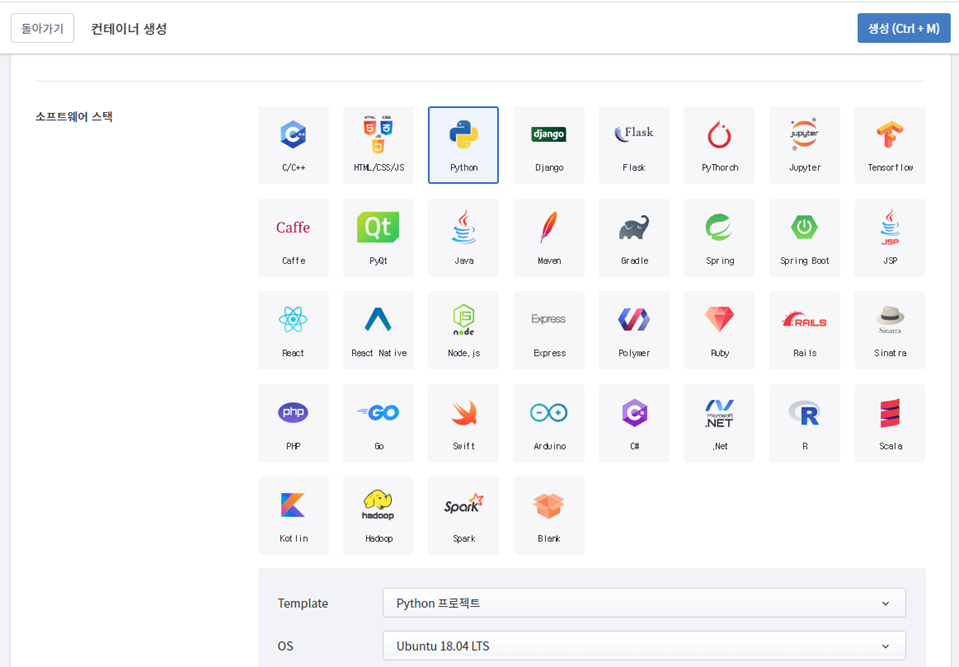Select the C# stack tile
Image resolution: width=959 pixels, height=667 pixels.
click(x=634, y=423)
